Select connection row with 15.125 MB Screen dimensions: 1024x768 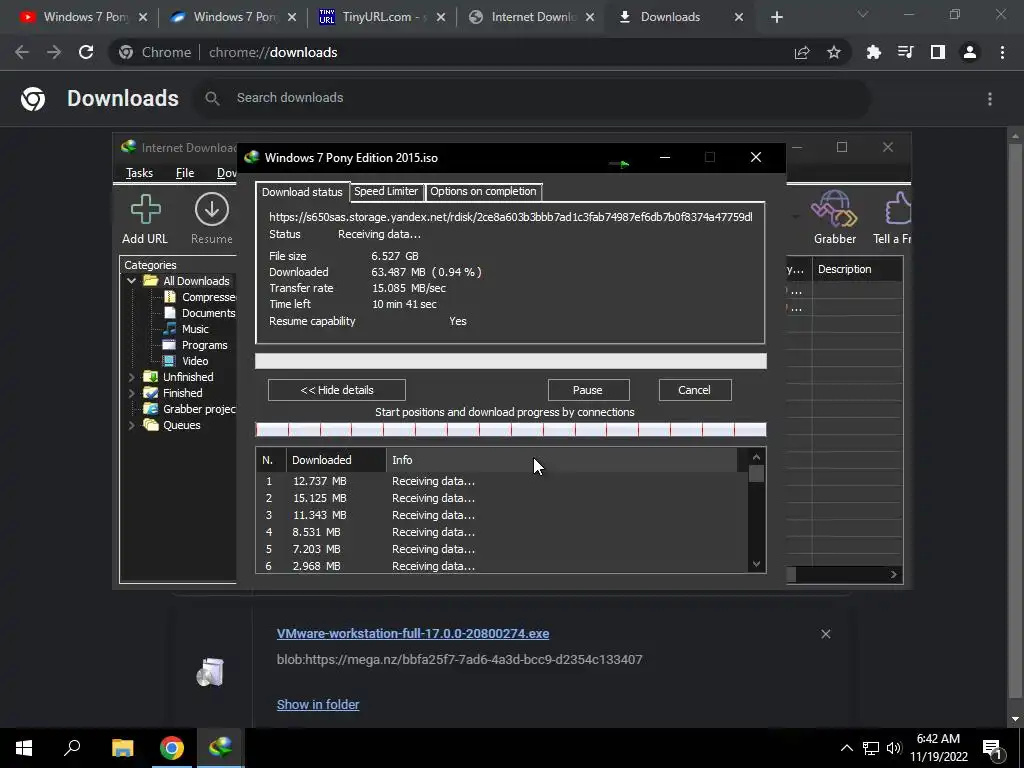502,498
